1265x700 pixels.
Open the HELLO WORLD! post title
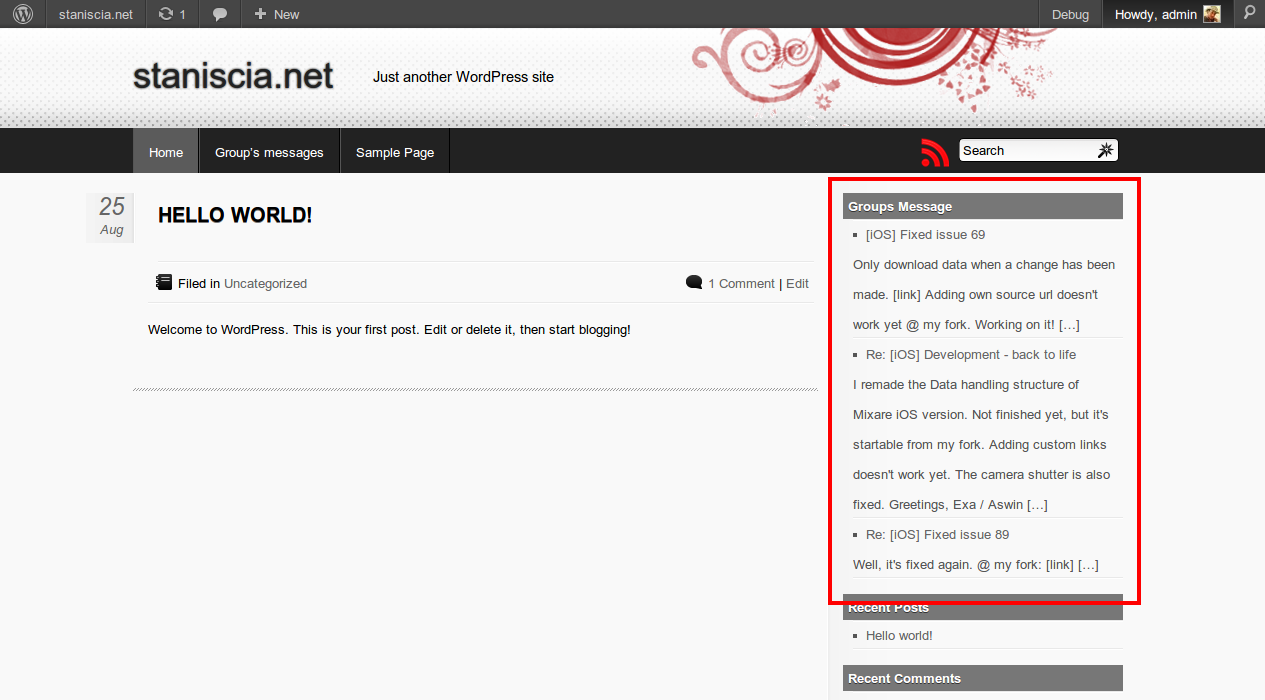point(235,215)
